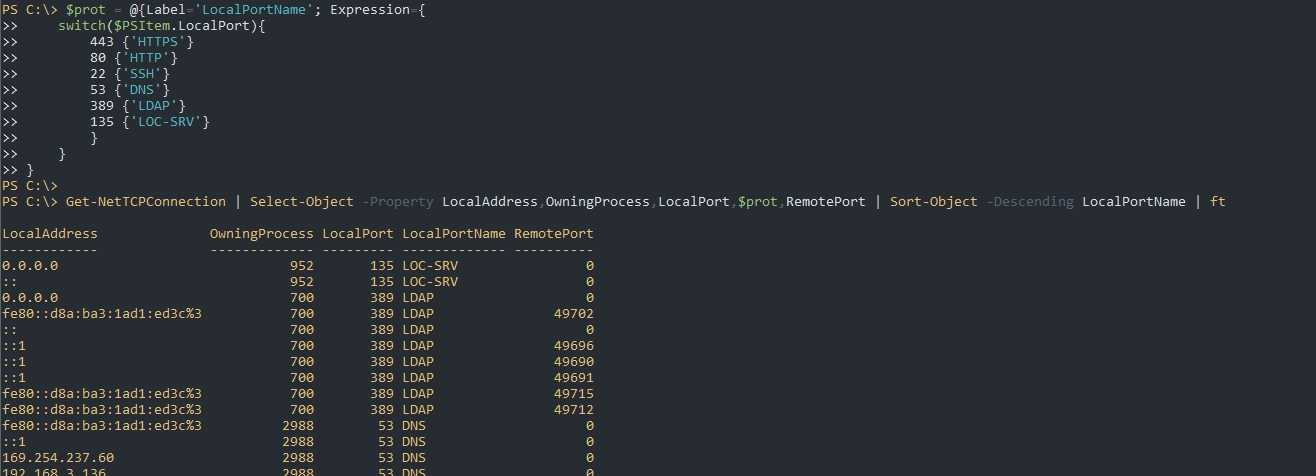Click the Select-Object cmdlet in the pipeline
Viewport: 1316px width, 476px height.
point(302,202)
